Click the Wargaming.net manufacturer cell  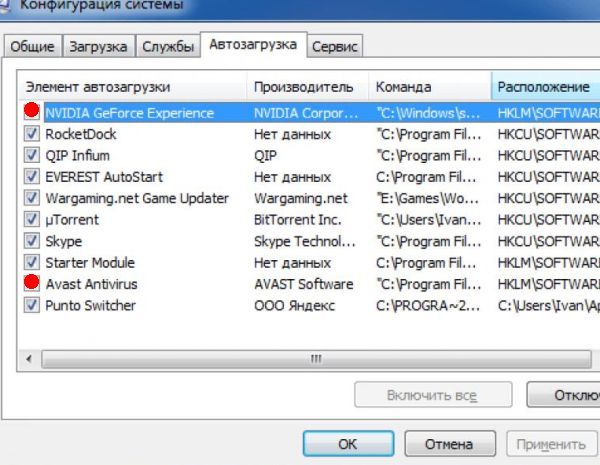[x=301, y=198]
